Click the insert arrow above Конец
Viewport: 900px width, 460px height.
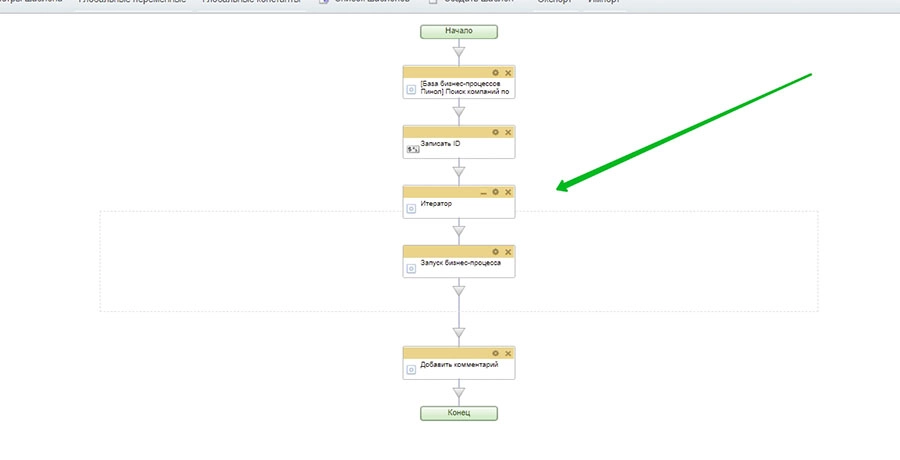coord(459,393)
